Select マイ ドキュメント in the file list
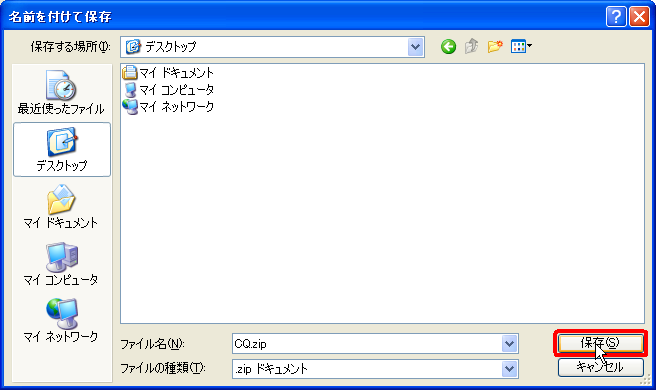The width and height of the screenshot is (656, 390). (168, 73)
